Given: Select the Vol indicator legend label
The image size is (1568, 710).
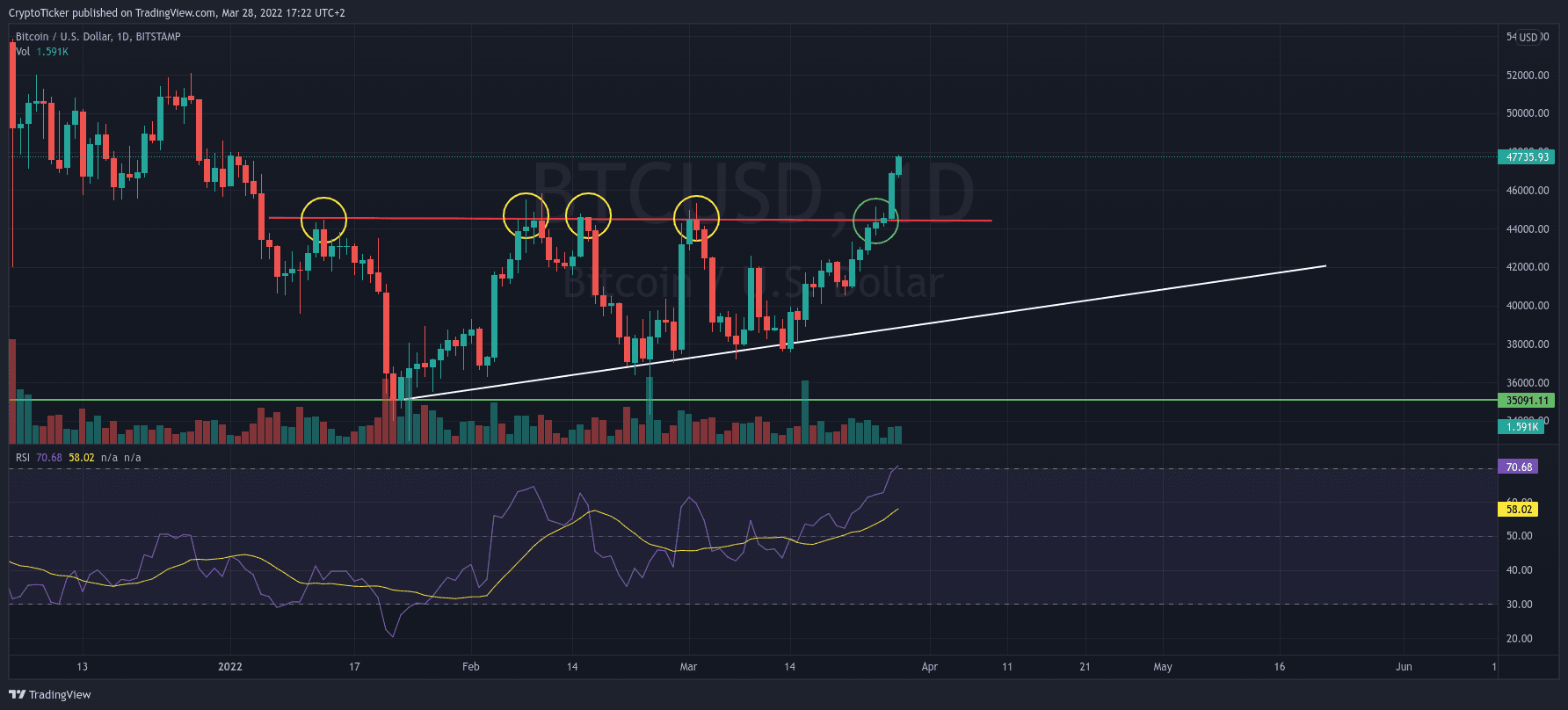Looking at the screenshot, I should 23,52.
